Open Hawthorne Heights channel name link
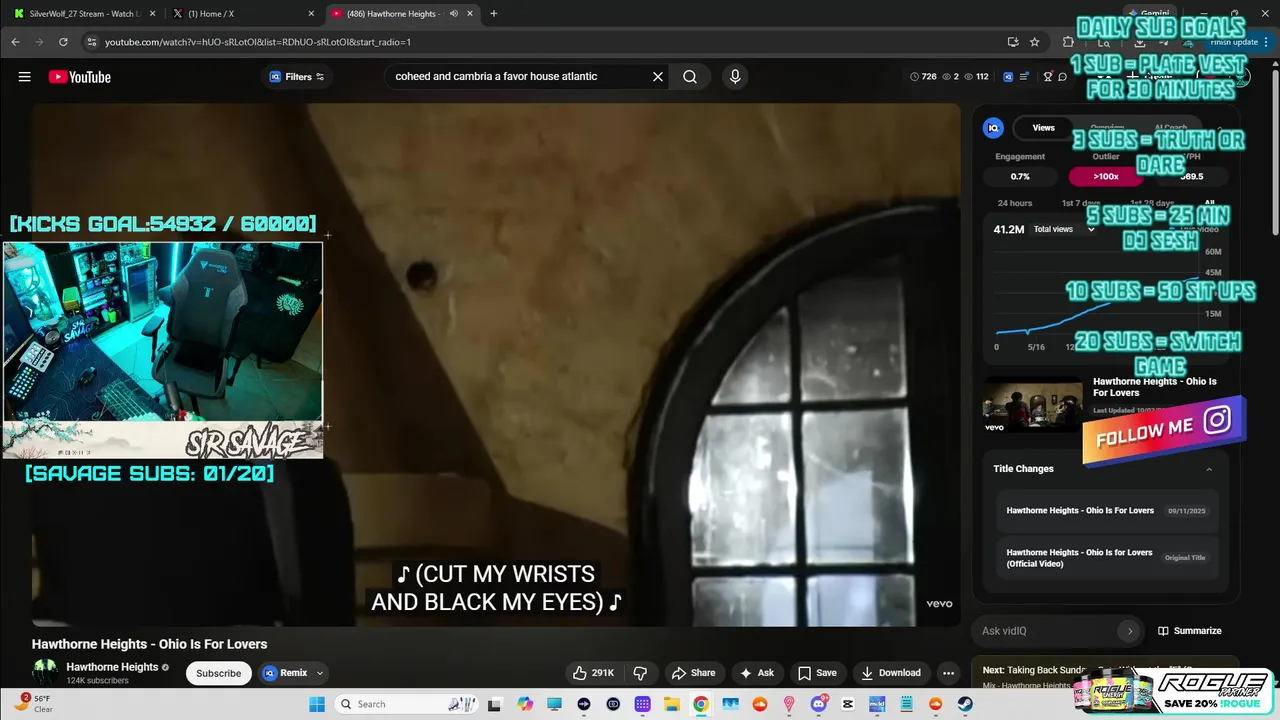1280x720 pixels. pos(112,667)
